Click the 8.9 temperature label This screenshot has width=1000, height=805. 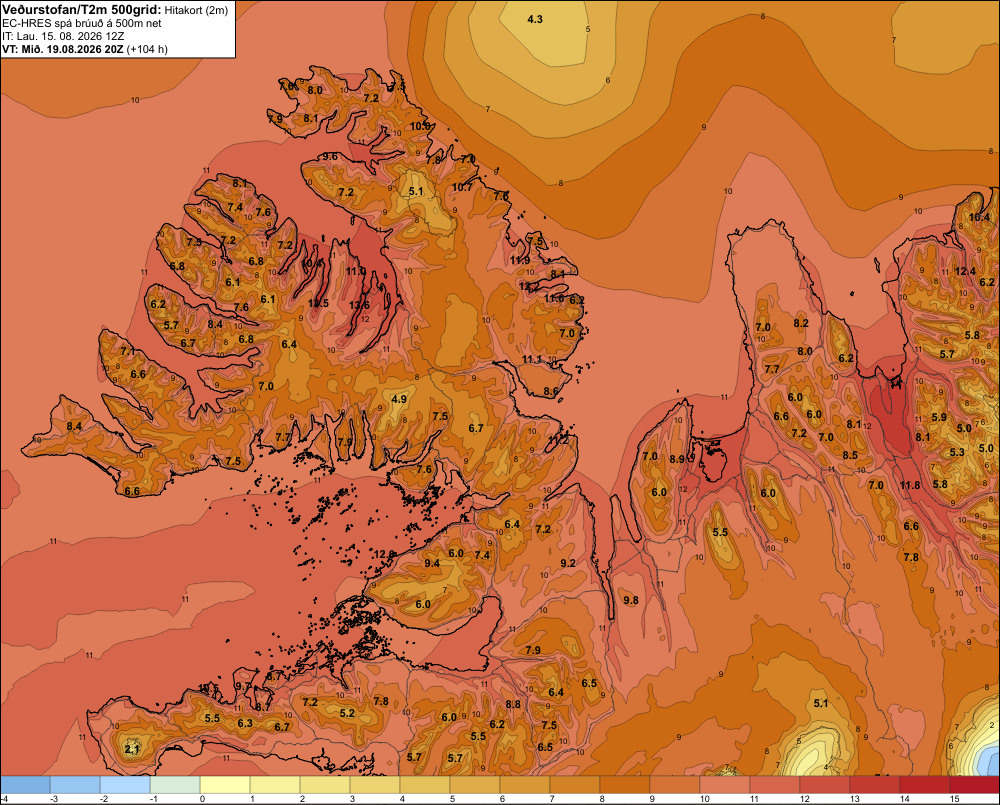[677, 459]
